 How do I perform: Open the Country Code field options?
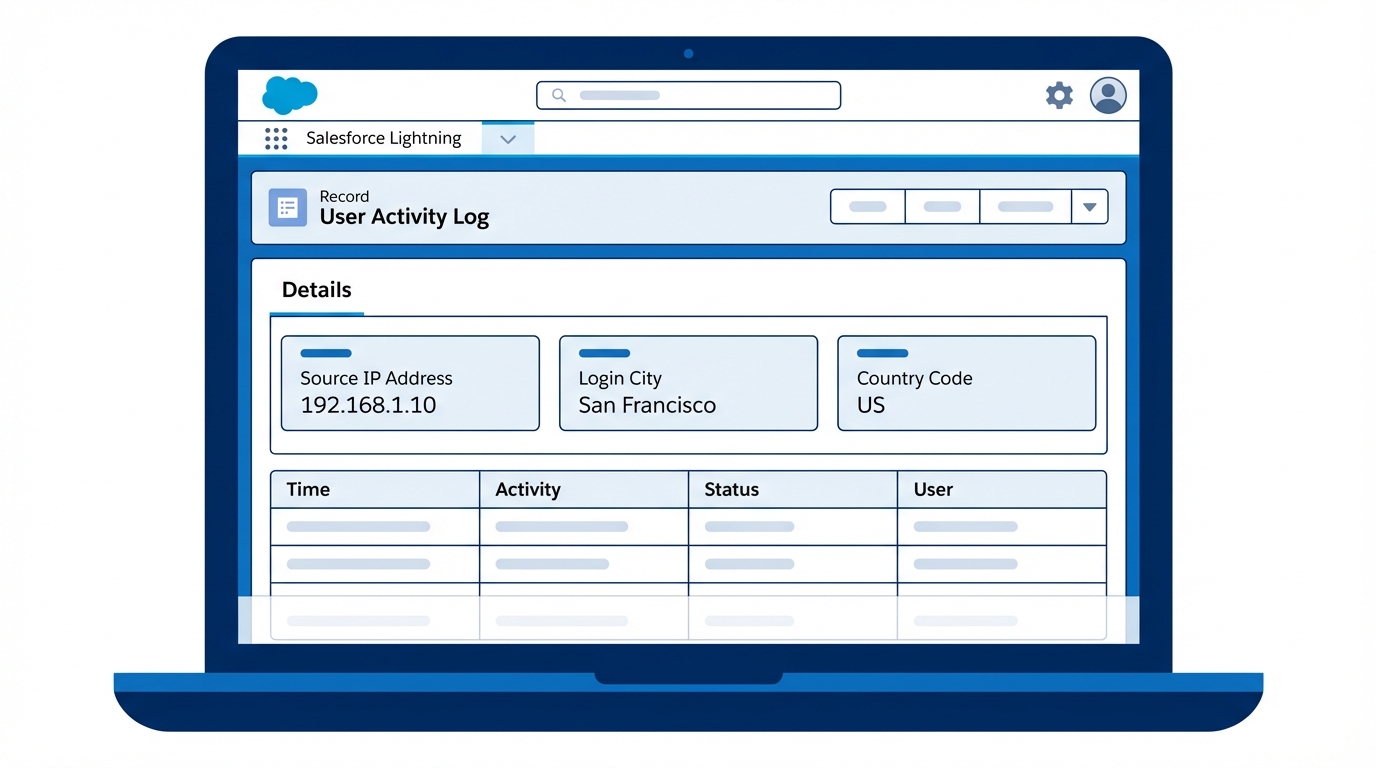[881, 353]
